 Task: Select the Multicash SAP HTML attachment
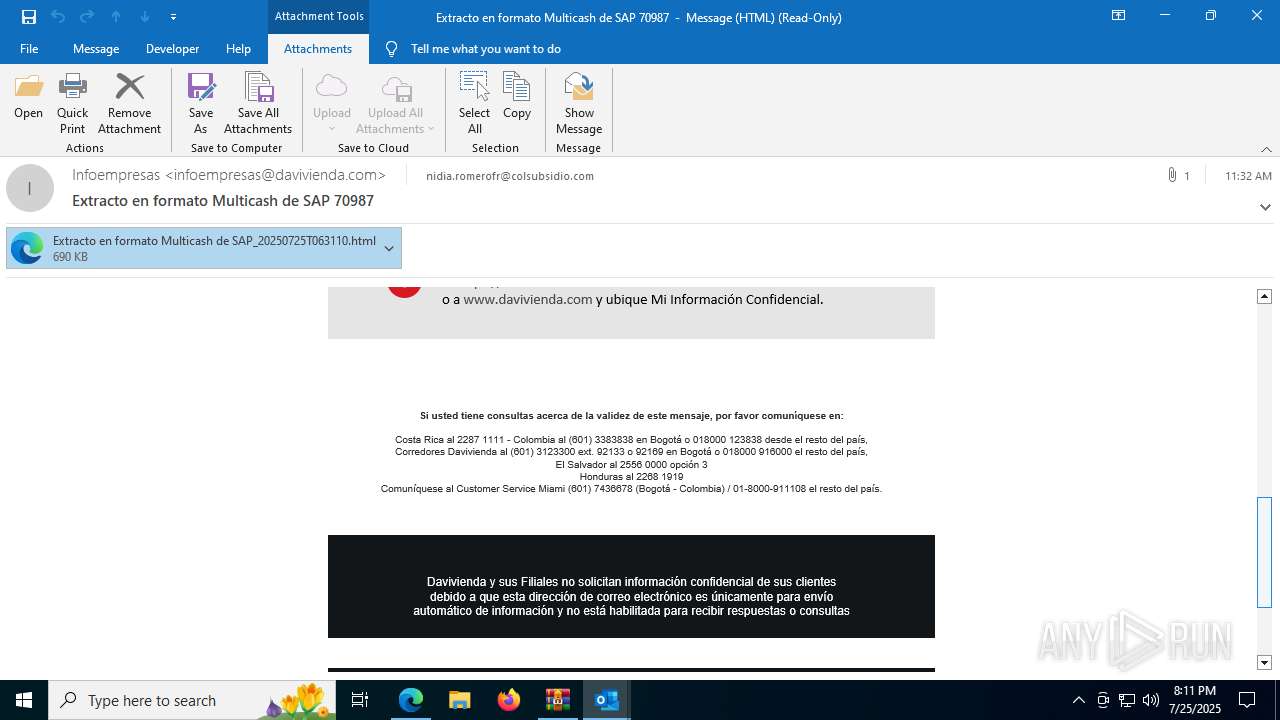tap(204, 248)
